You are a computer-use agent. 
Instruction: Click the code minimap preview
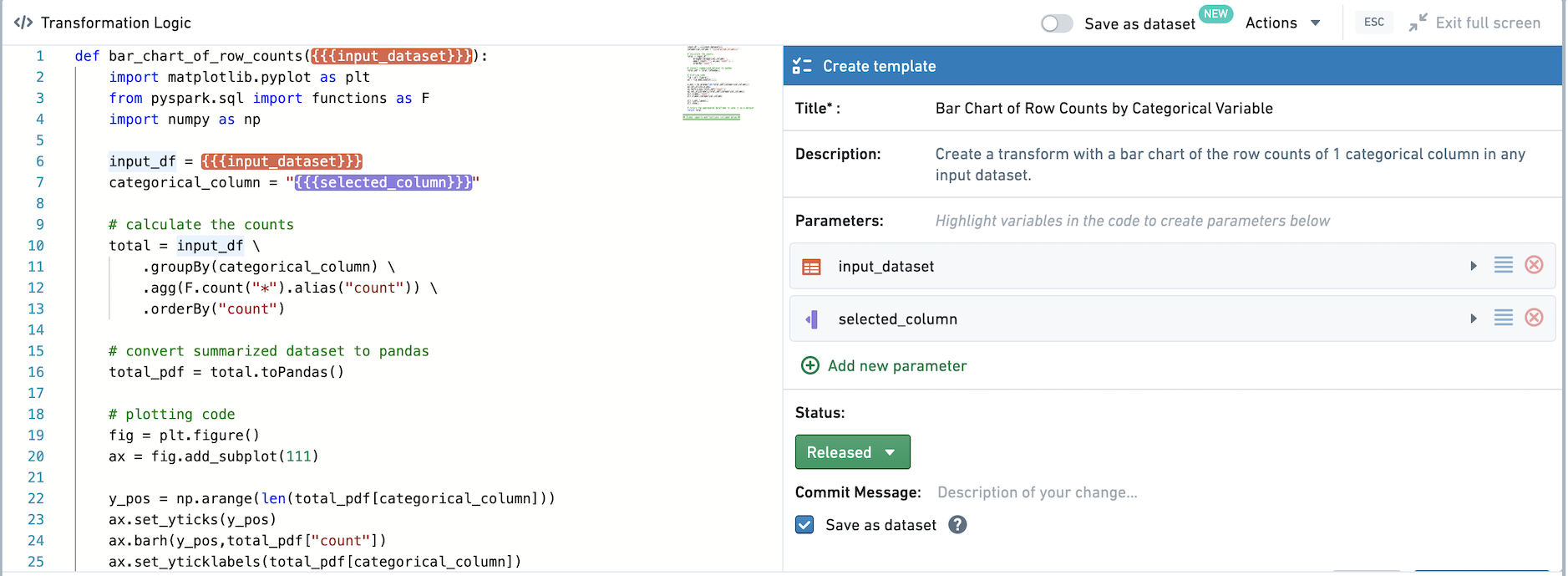point(718,83)
